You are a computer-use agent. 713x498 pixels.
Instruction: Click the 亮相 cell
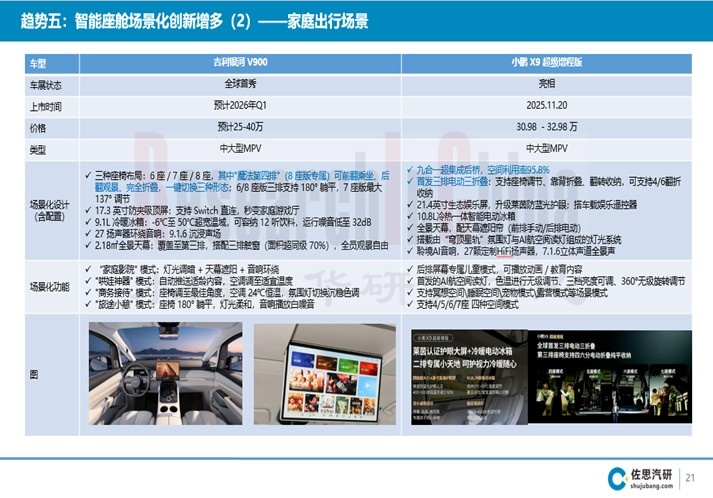pyautogui.click(x=547, y=84)
